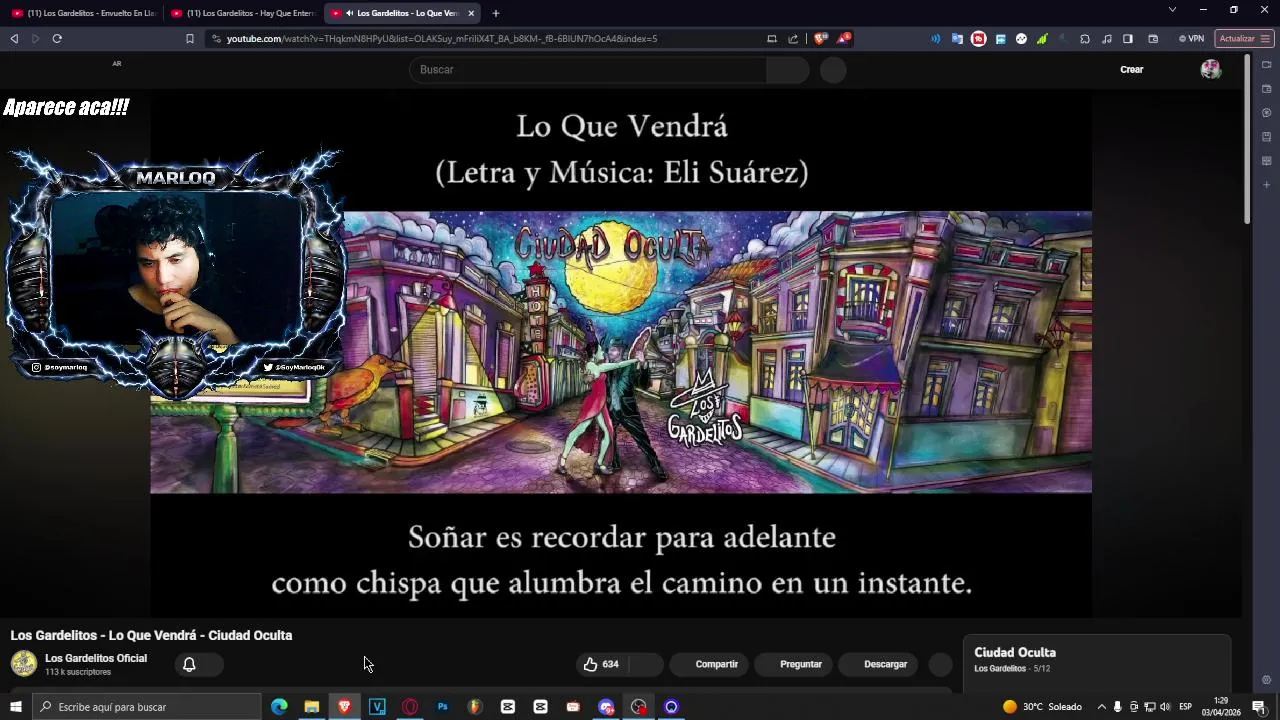Expand the system tray hidden icons chevron

[1102, 707]
